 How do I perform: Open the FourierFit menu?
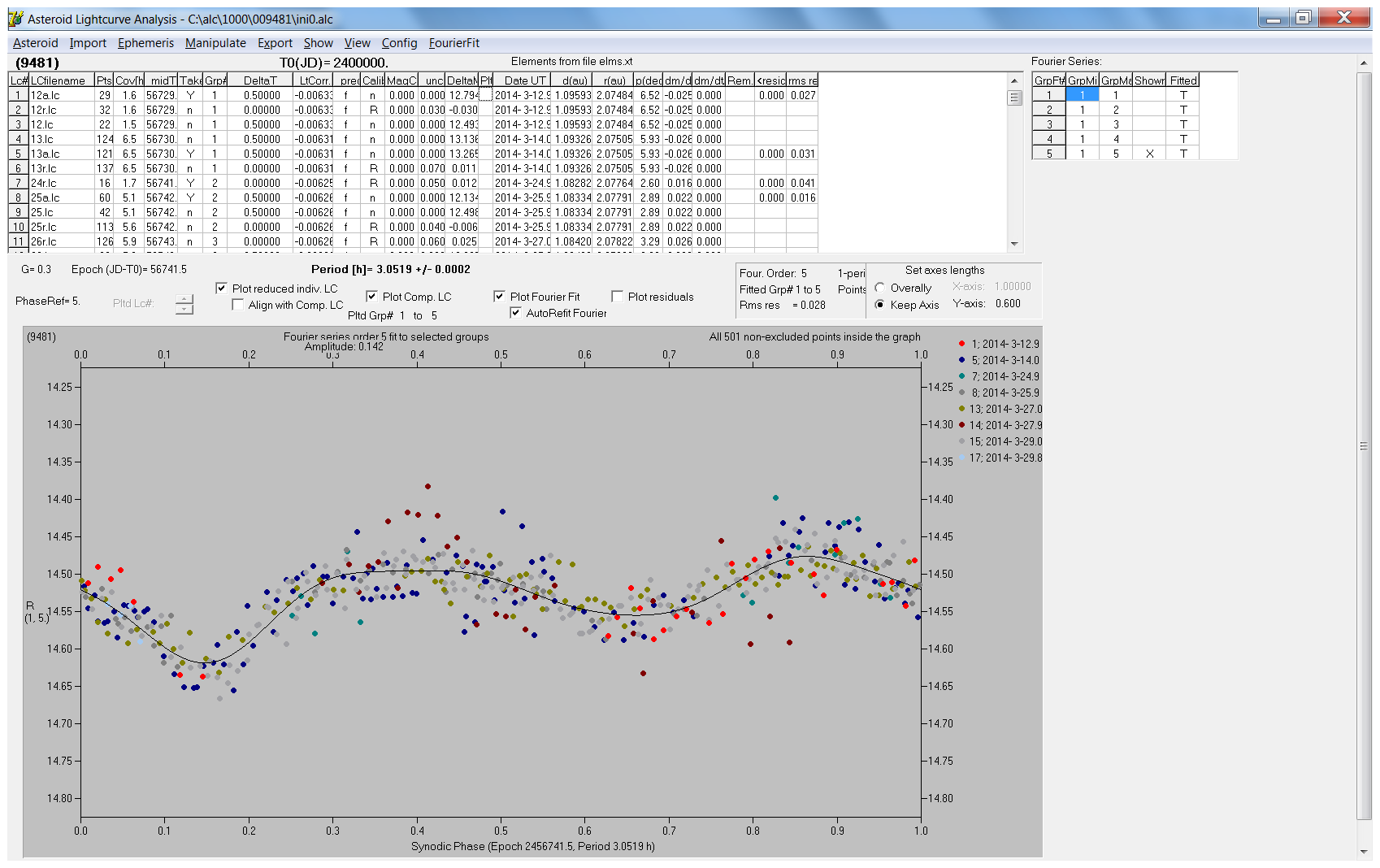(x=454, y=43)
